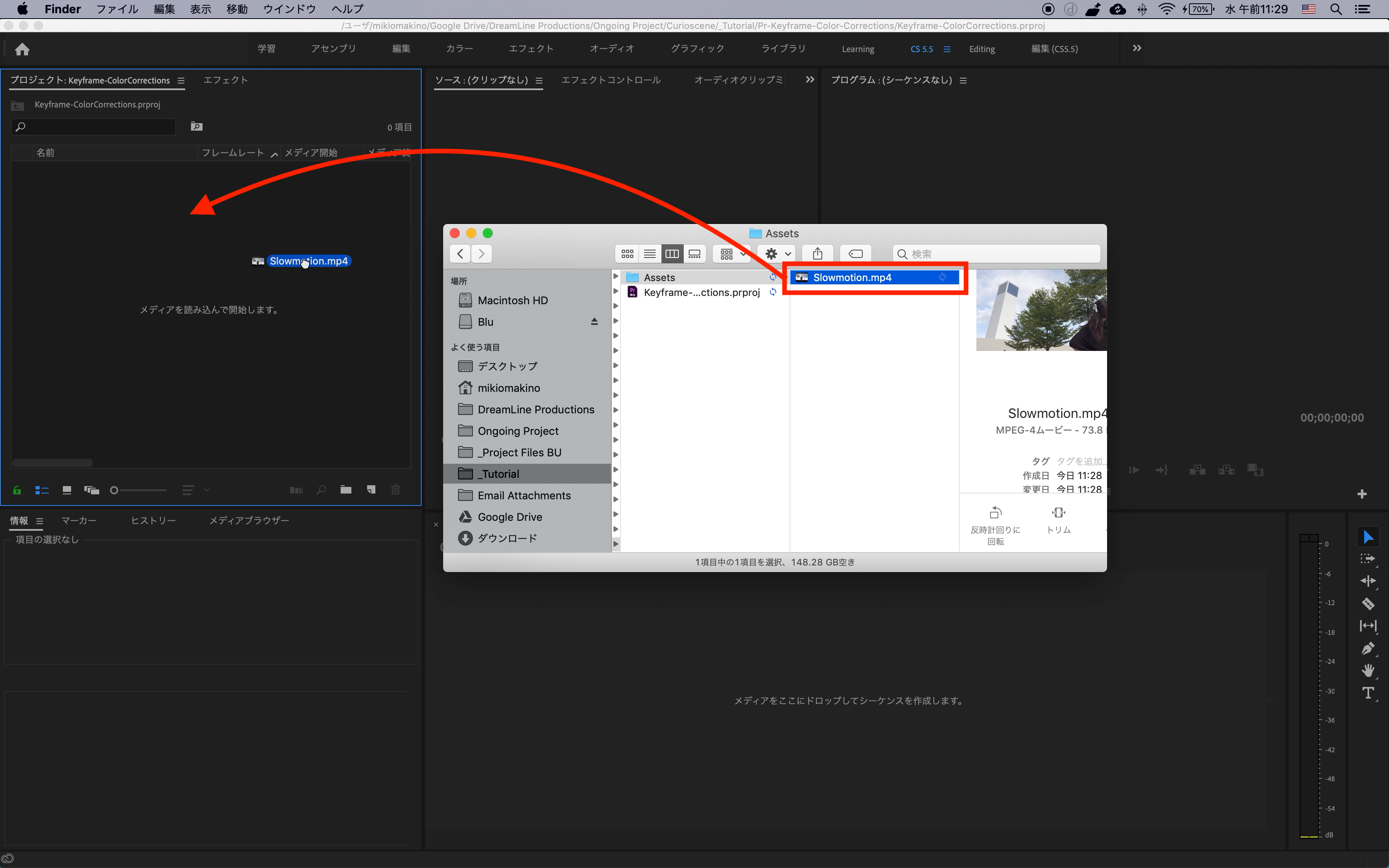This screenshot has height=868, width=1389.
Task: Open a new bin in the Project panel
Action: (346, 490)
